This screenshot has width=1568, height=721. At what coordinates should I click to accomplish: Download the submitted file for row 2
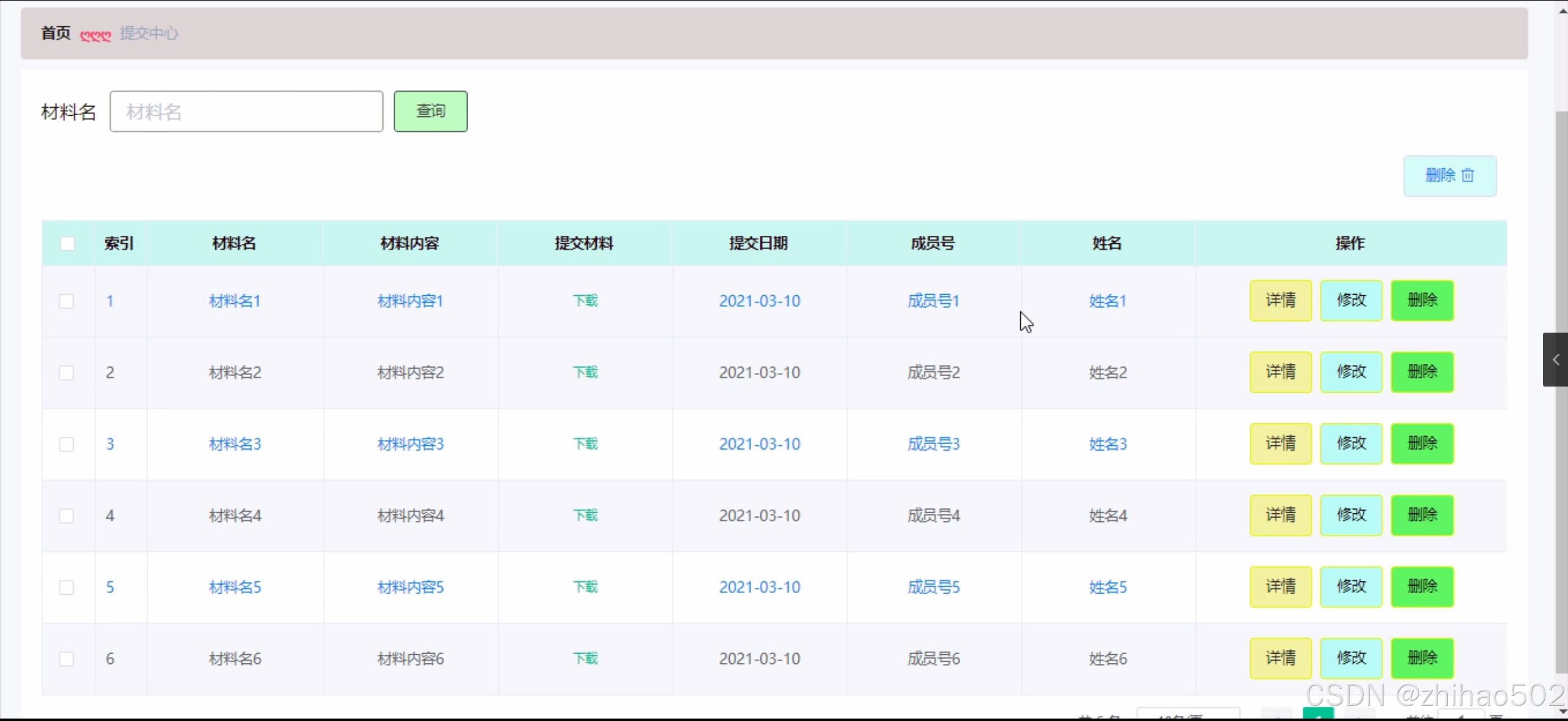tap(585, 372)
